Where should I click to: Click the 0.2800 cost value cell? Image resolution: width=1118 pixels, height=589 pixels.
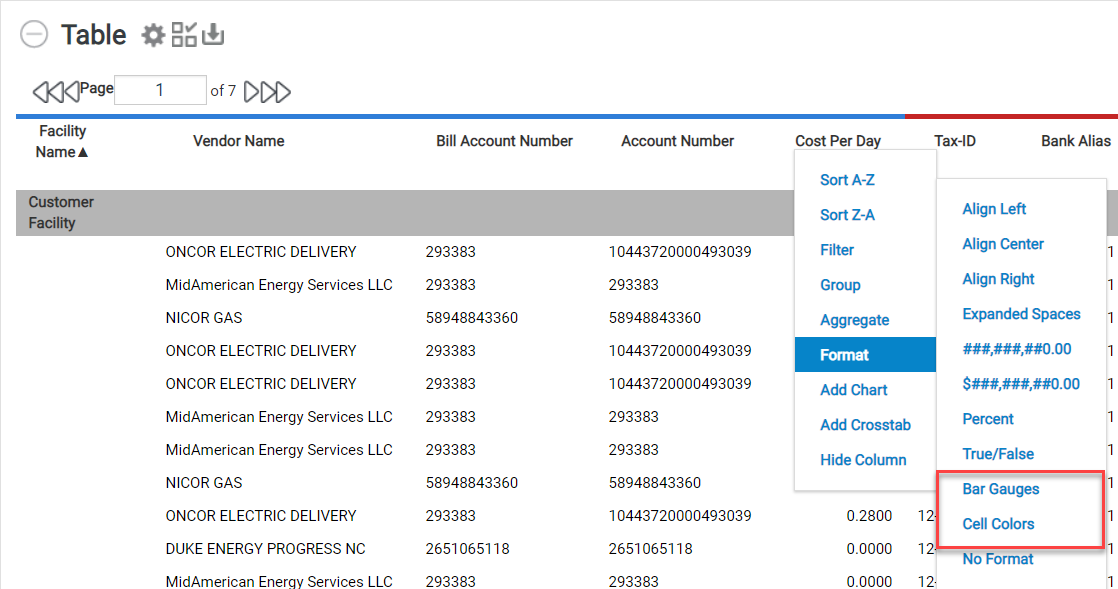[869, 516]
